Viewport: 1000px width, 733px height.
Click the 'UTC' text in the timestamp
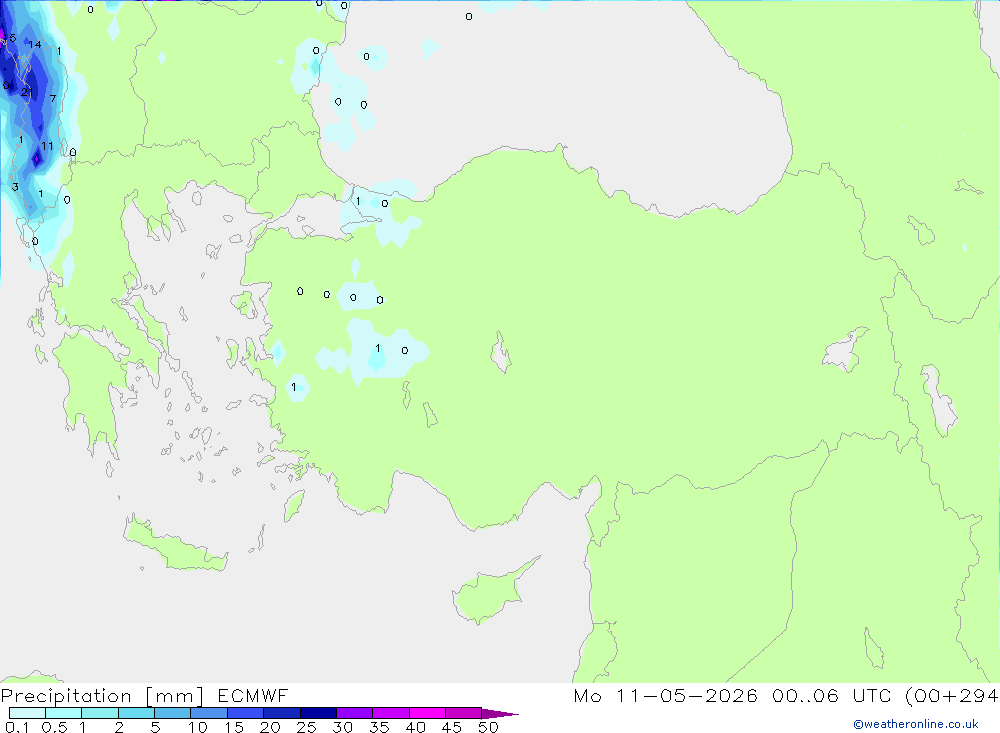point(872,695)
